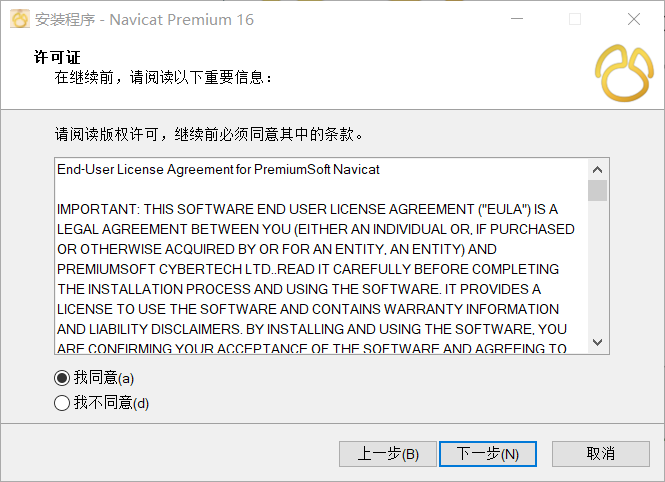Image resolution: width=665 pixels, height=482 pixels.
Task: Select the 我同意(a) radio button
Action: tap(62, 378)
